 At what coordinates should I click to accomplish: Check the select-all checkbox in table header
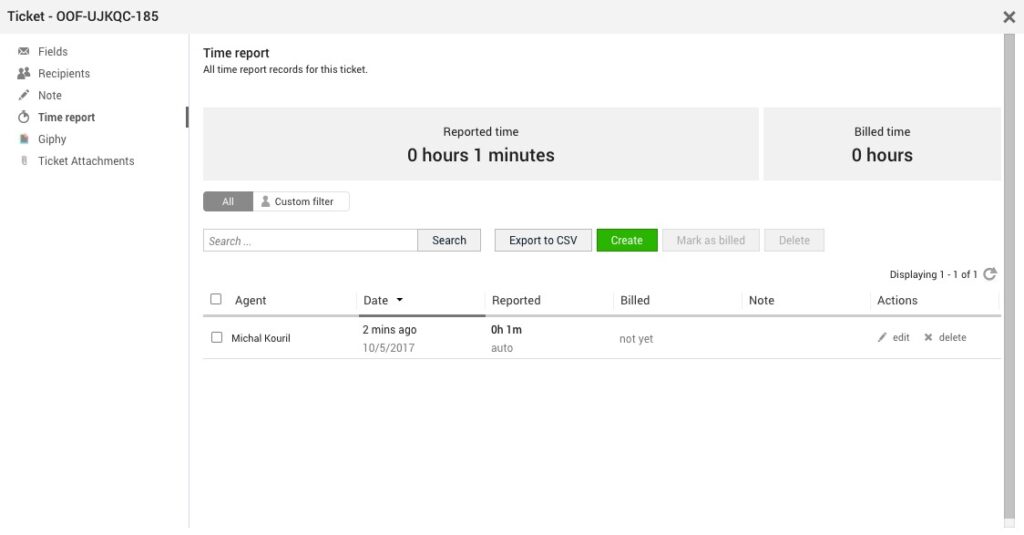pos(216,299)
